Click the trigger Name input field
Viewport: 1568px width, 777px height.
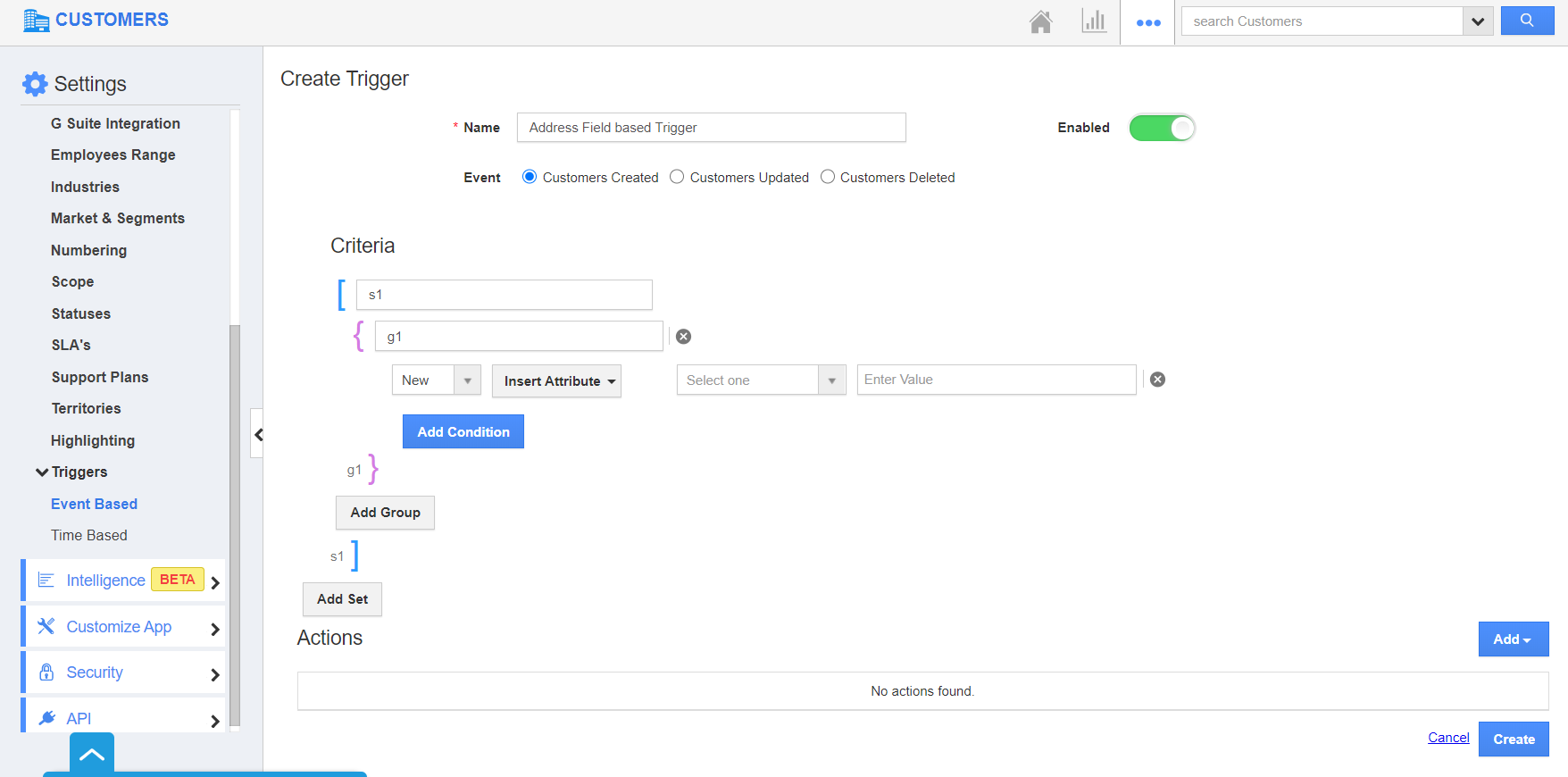711,128
